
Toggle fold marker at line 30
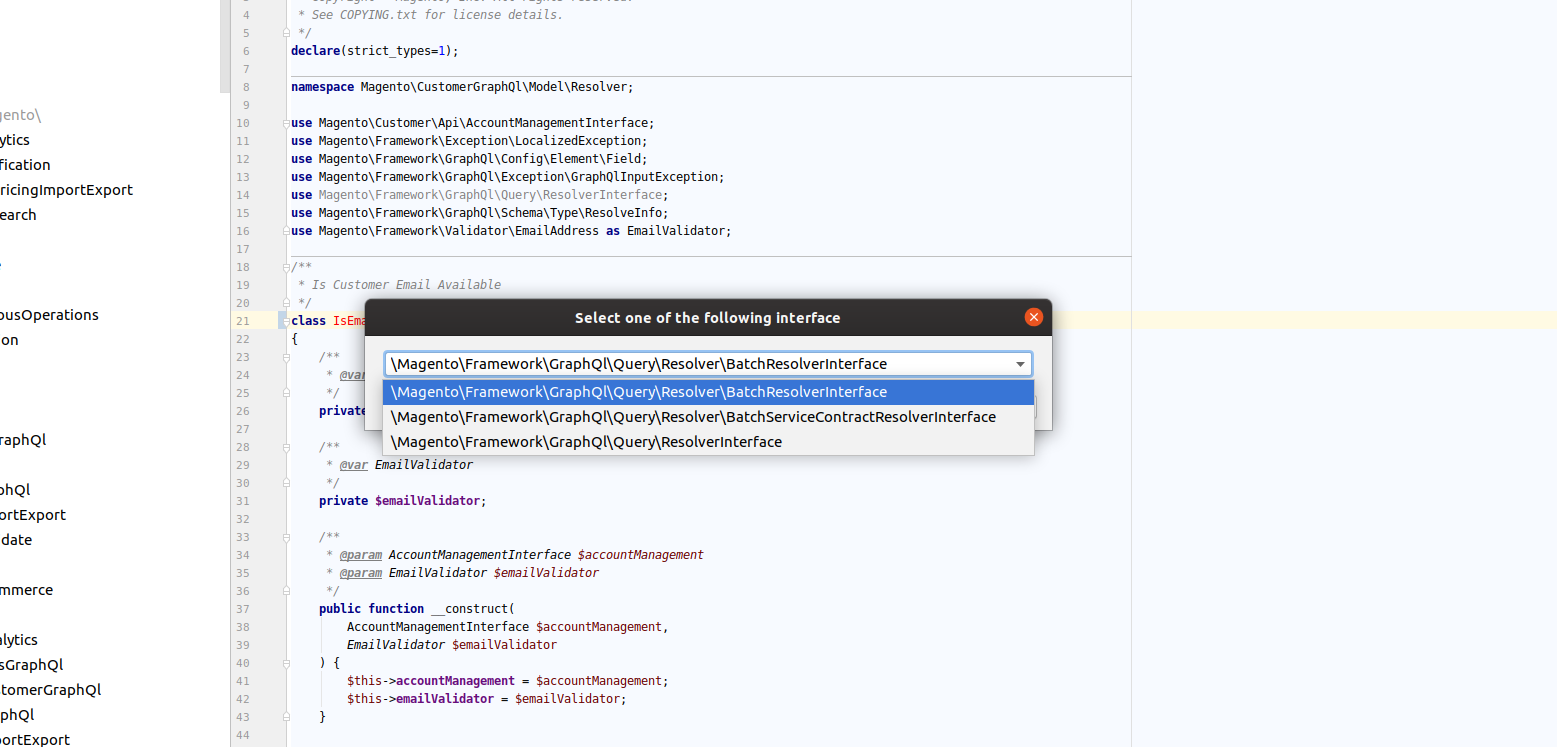coord(286,483)
